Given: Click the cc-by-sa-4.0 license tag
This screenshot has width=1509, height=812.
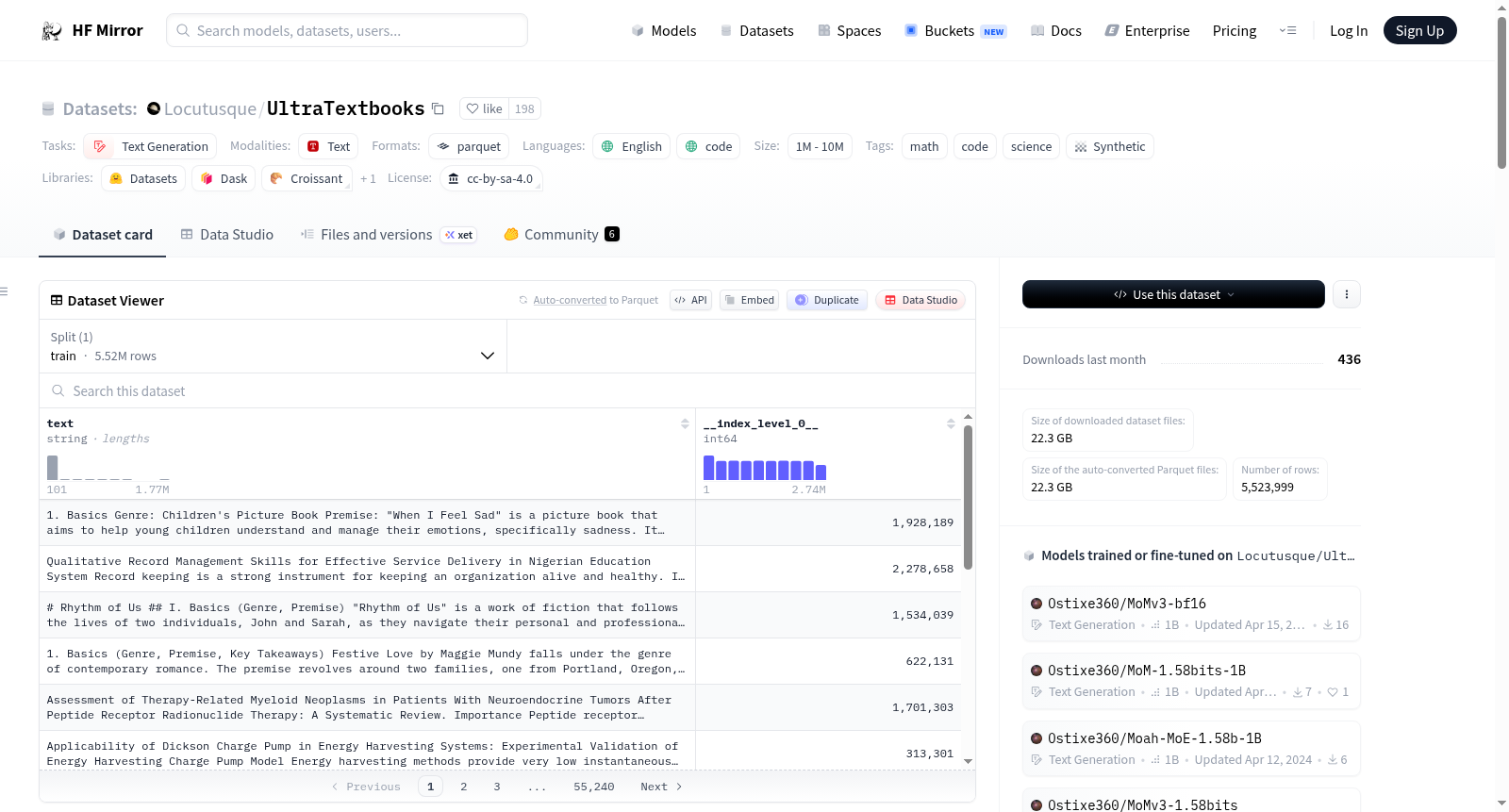Looking at the screenshot, I should (x=490, y=178).
